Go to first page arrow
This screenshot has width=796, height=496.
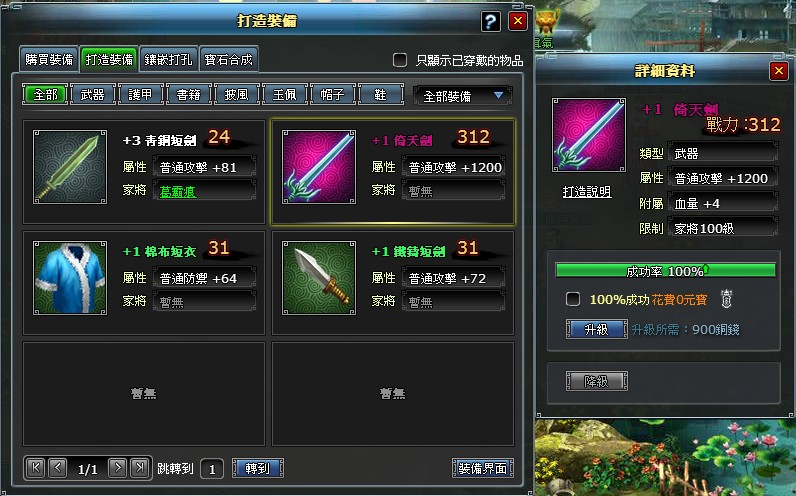tap(36, 467)
